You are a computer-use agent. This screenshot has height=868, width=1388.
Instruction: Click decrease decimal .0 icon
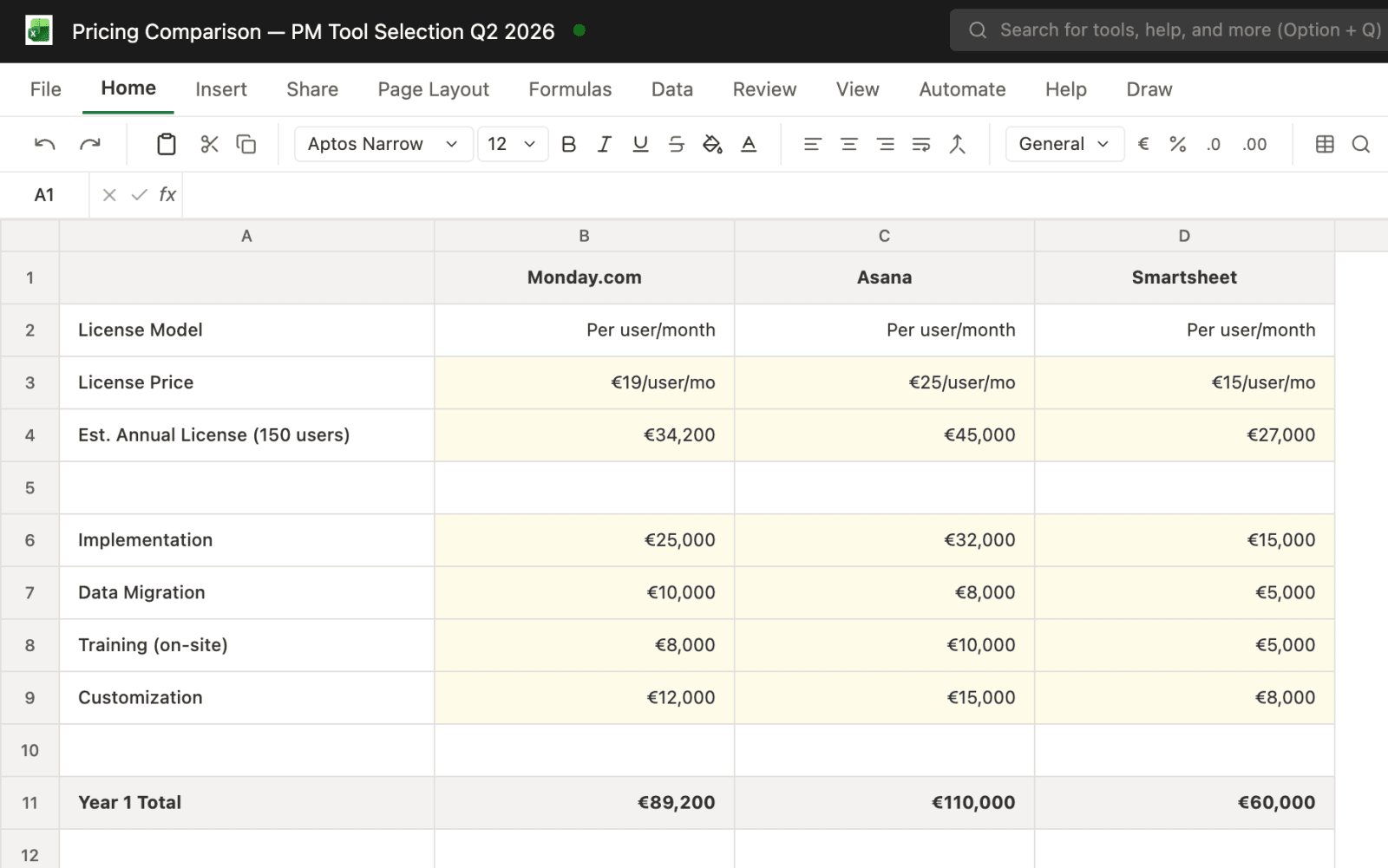[1213, 144]
